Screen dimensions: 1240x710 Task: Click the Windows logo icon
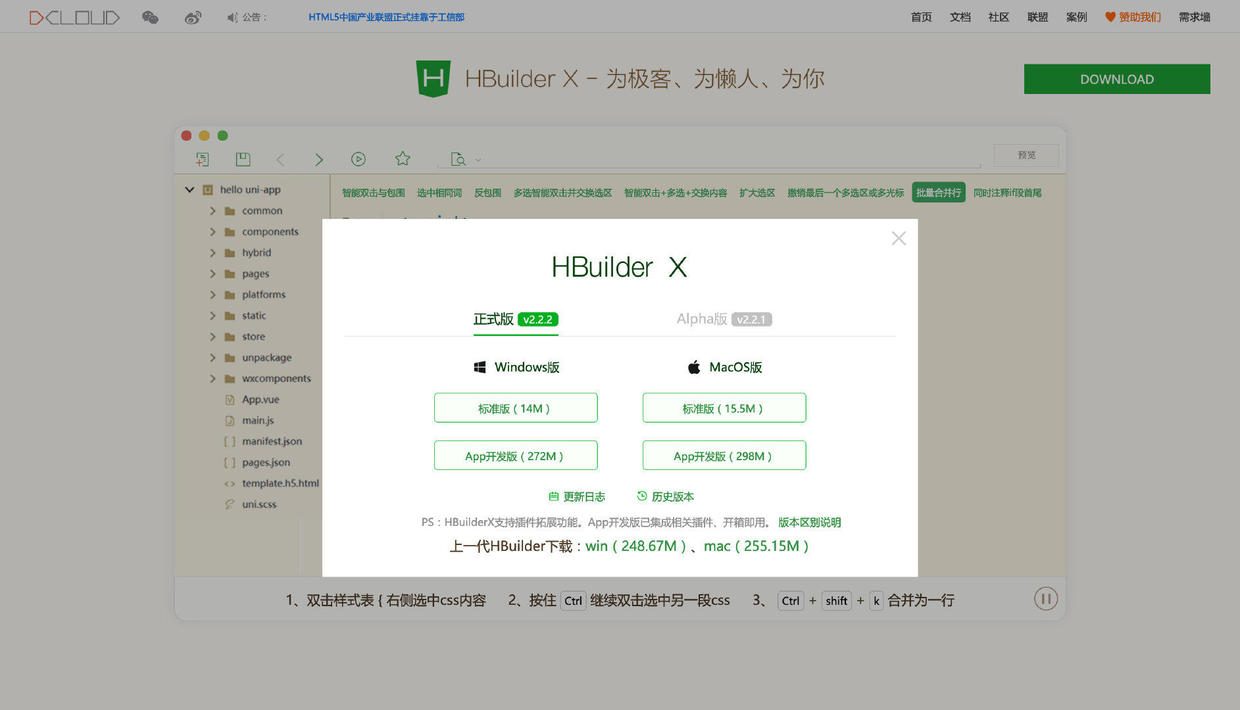coord(480,367)
